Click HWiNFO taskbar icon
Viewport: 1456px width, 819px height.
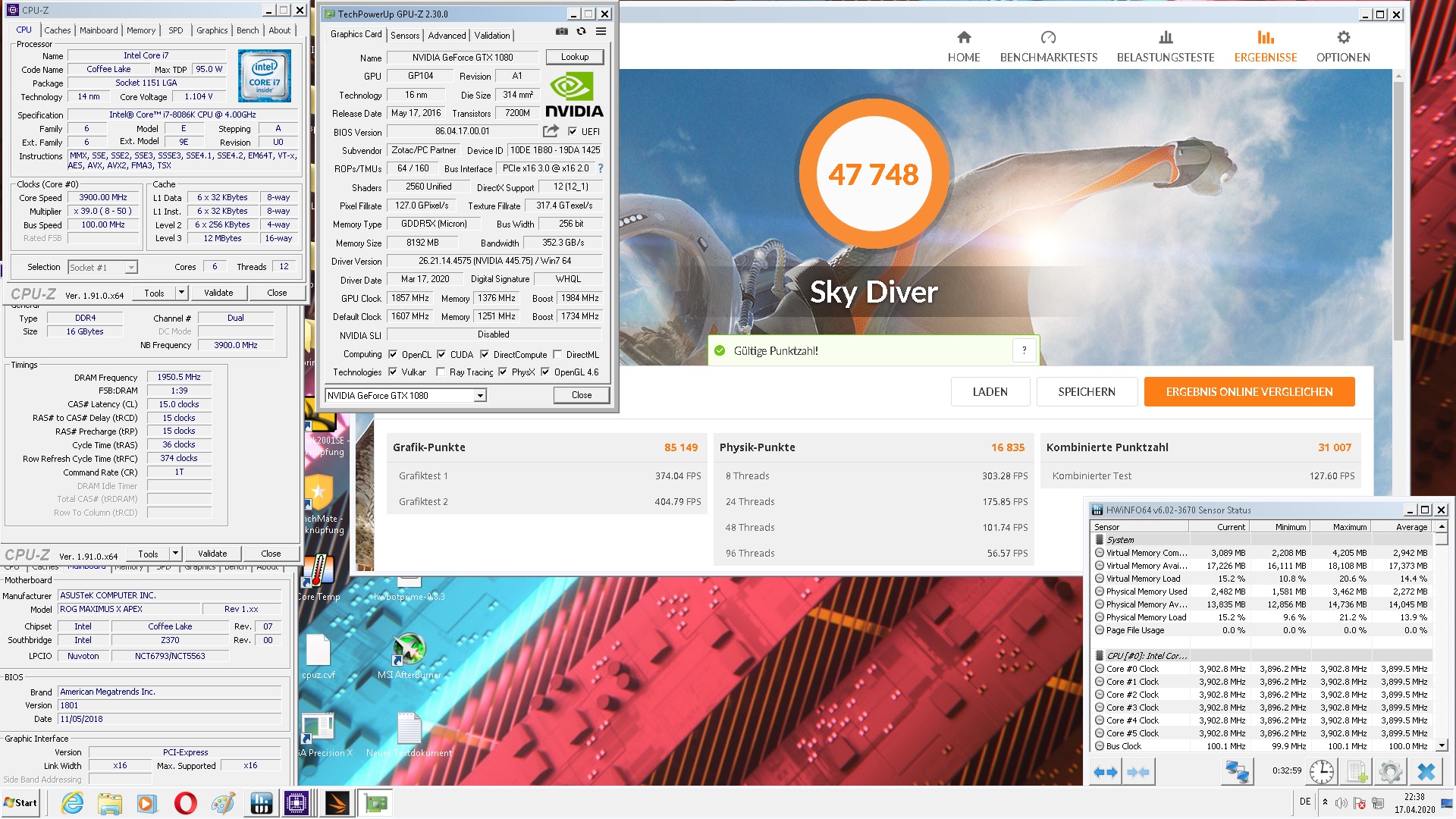[x=261, y=803]
